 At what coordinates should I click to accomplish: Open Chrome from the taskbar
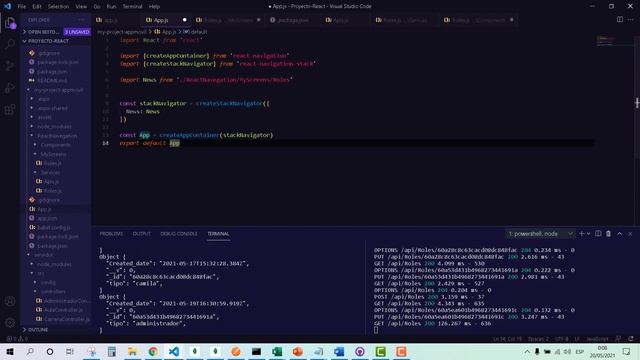153,351
